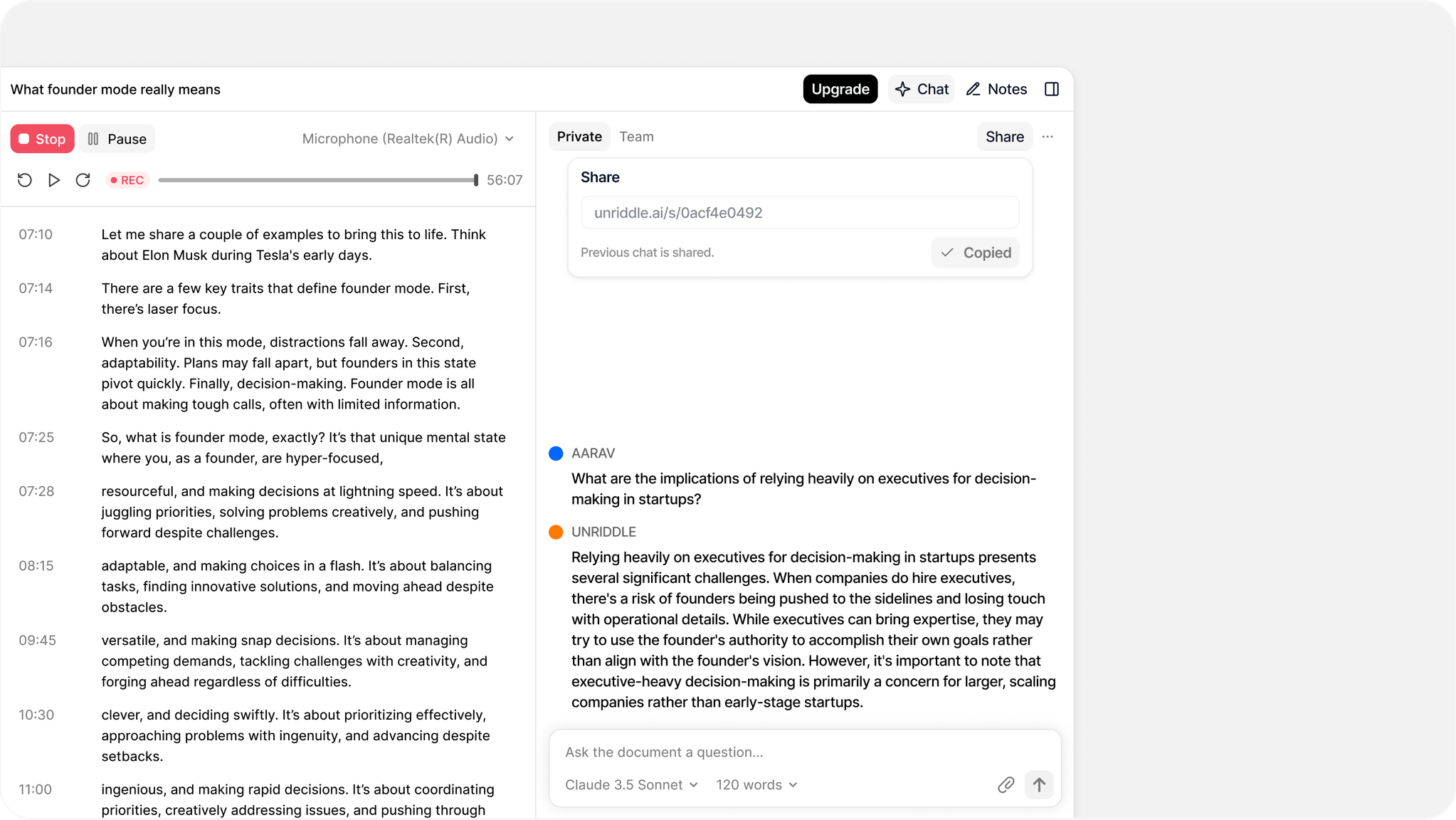Click the REC indicator badge
The image size is (1456, 820).
tap(127, 180)
